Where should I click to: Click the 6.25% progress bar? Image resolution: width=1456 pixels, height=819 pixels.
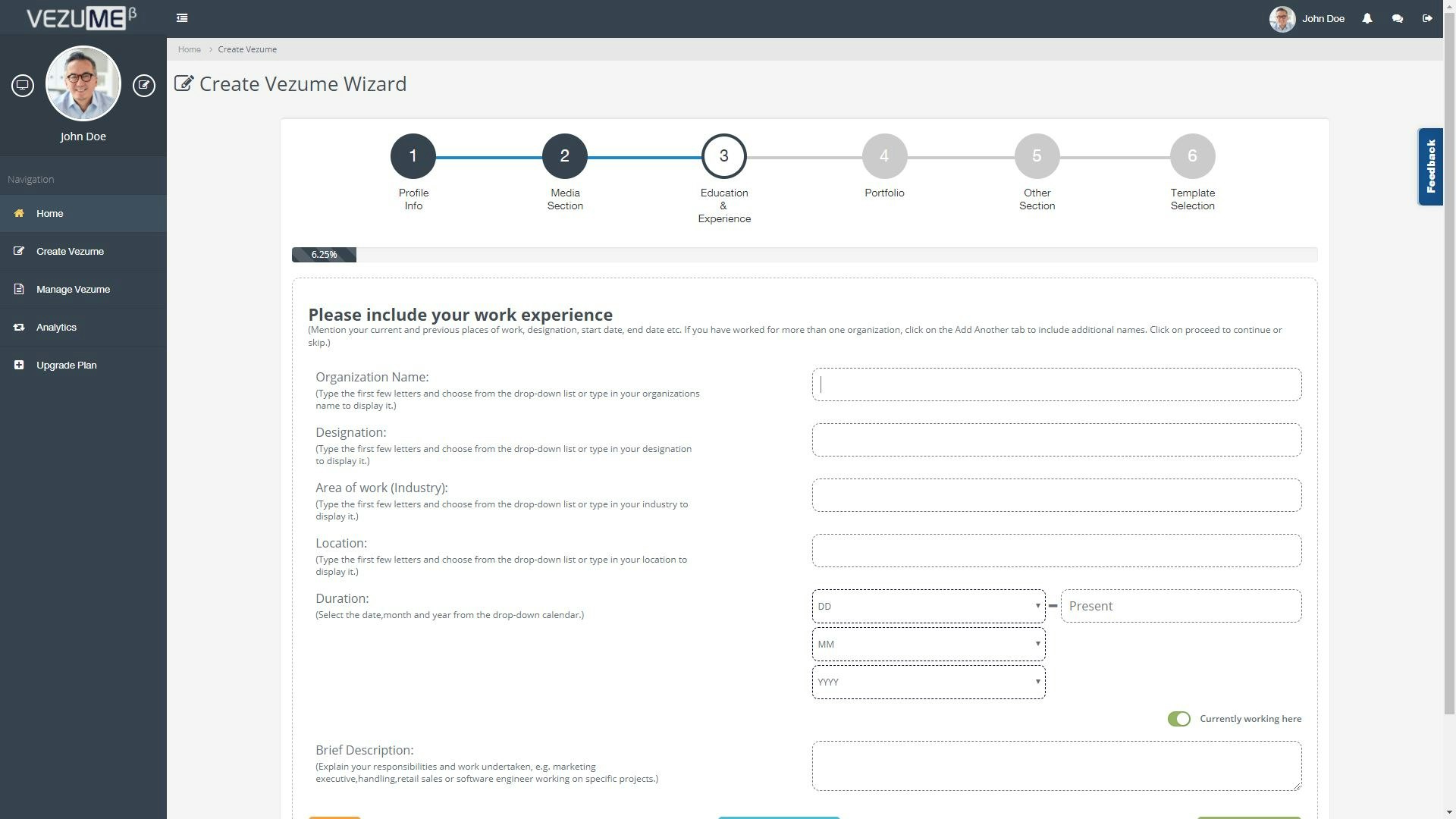tap(324, 255)
